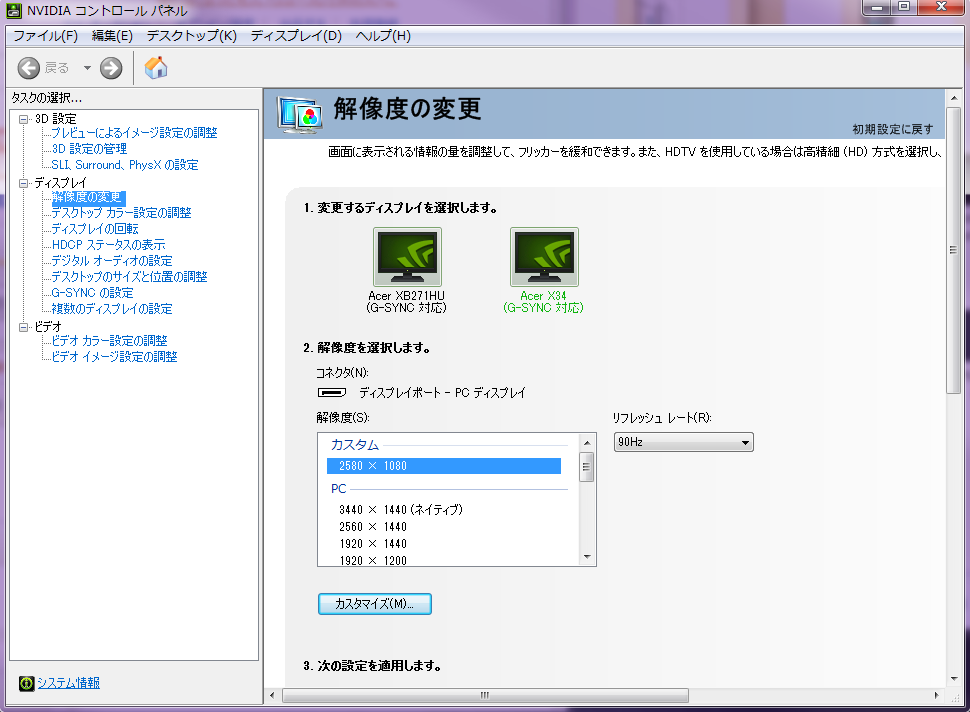Screen dimensions: 970x712
Task: Click the システム情報 link
Action: (x=69, y=683)
